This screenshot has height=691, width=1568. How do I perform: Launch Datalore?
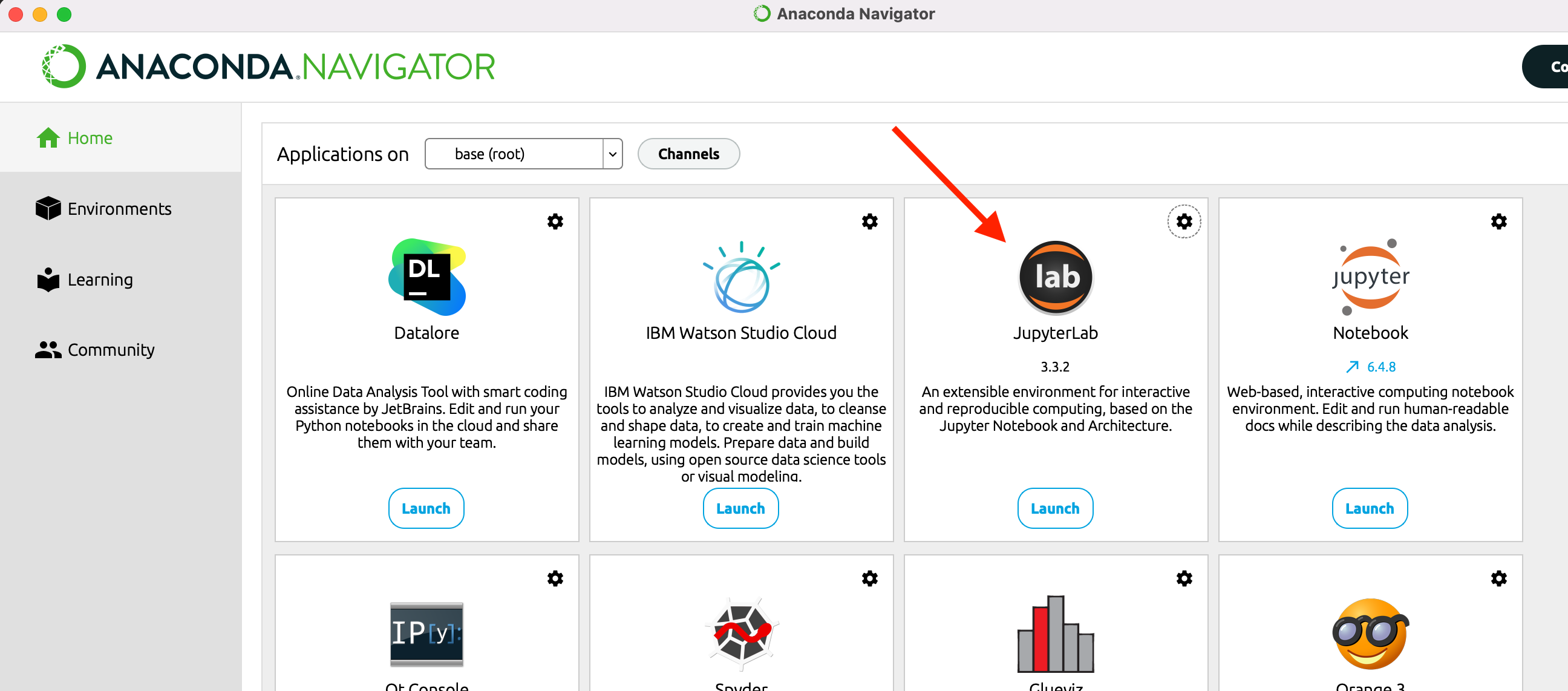coord(426,508)
